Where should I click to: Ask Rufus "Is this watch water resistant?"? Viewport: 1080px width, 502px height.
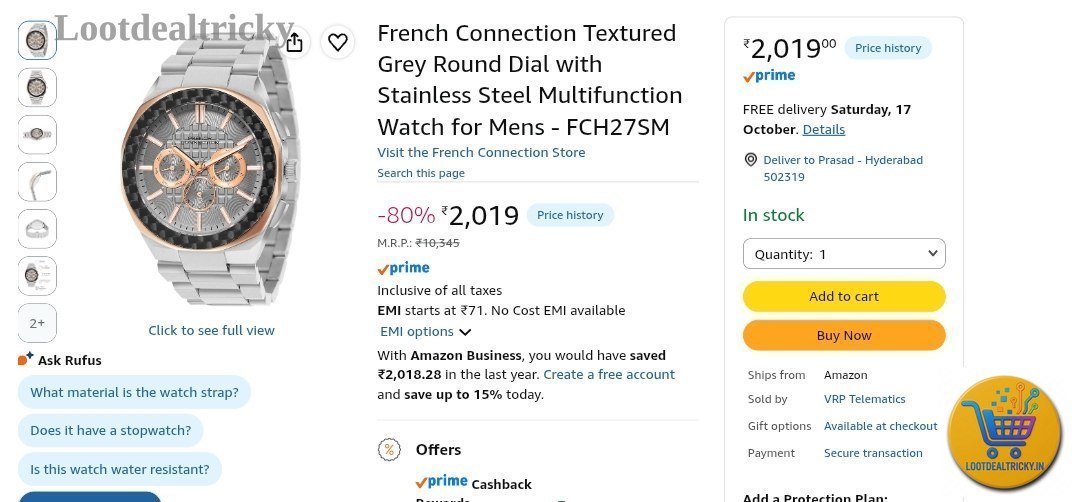[x=120, y=469]
